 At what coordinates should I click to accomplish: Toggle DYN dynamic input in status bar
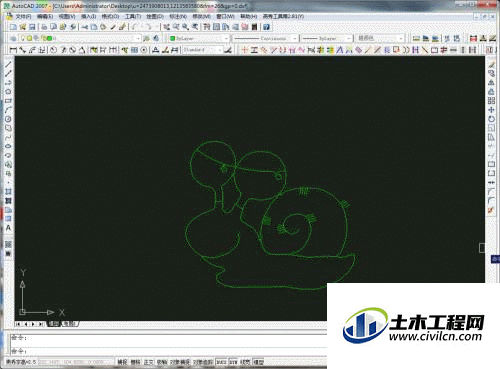pos(234,362)
